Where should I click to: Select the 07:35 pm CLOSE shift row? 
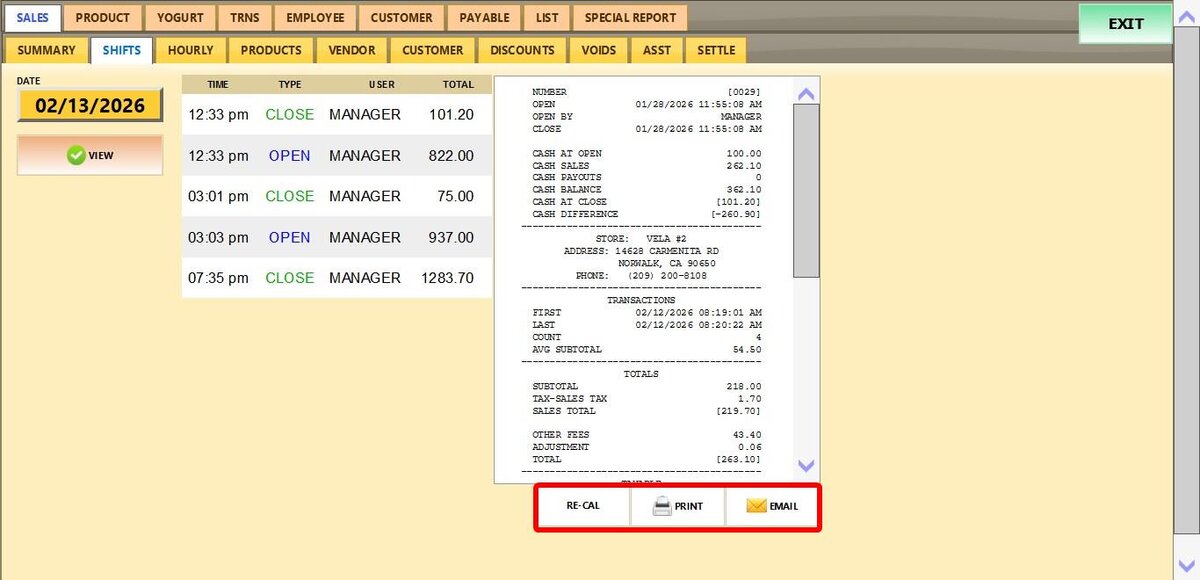point(337,278)
